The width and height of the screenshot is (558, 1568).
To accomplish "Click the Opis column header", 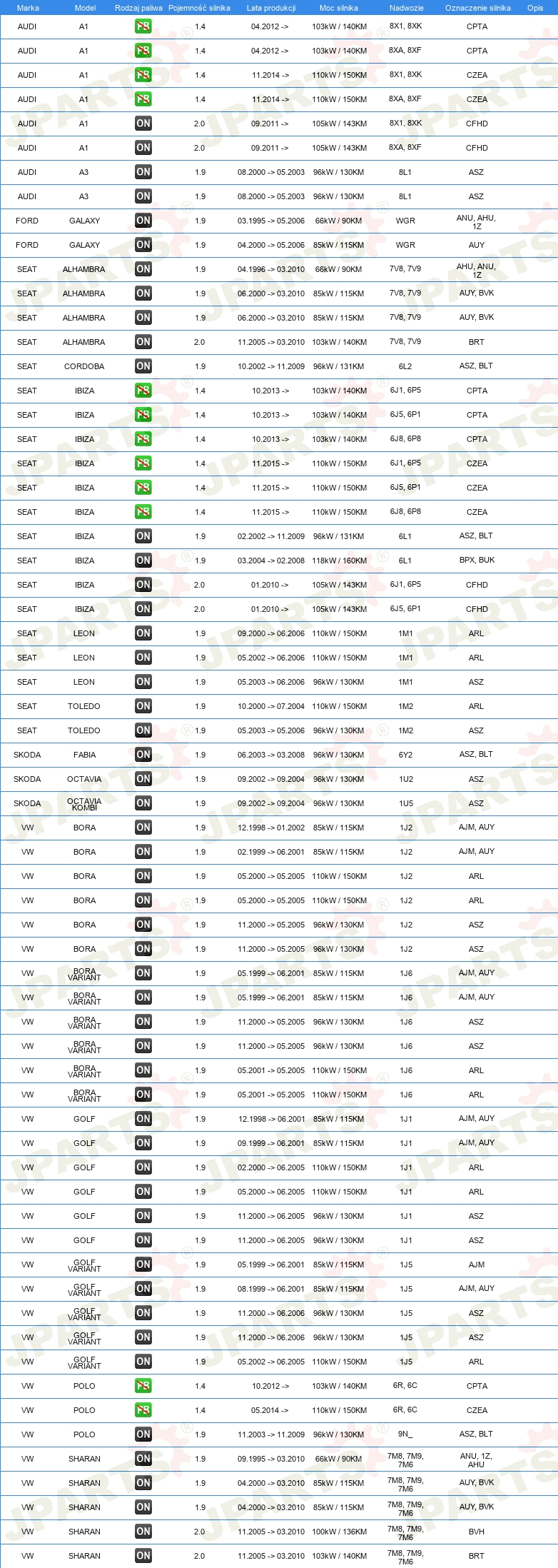I will point(535,8).
